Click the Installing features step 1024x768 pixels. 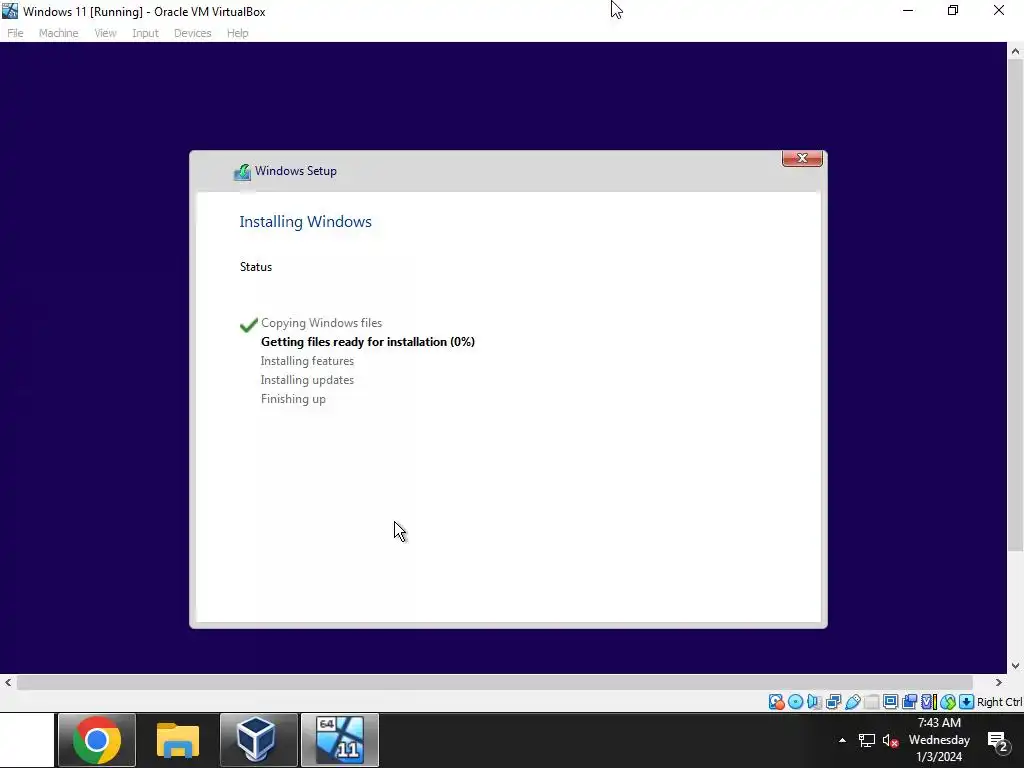pyautogui.click(x=307, y=360)
